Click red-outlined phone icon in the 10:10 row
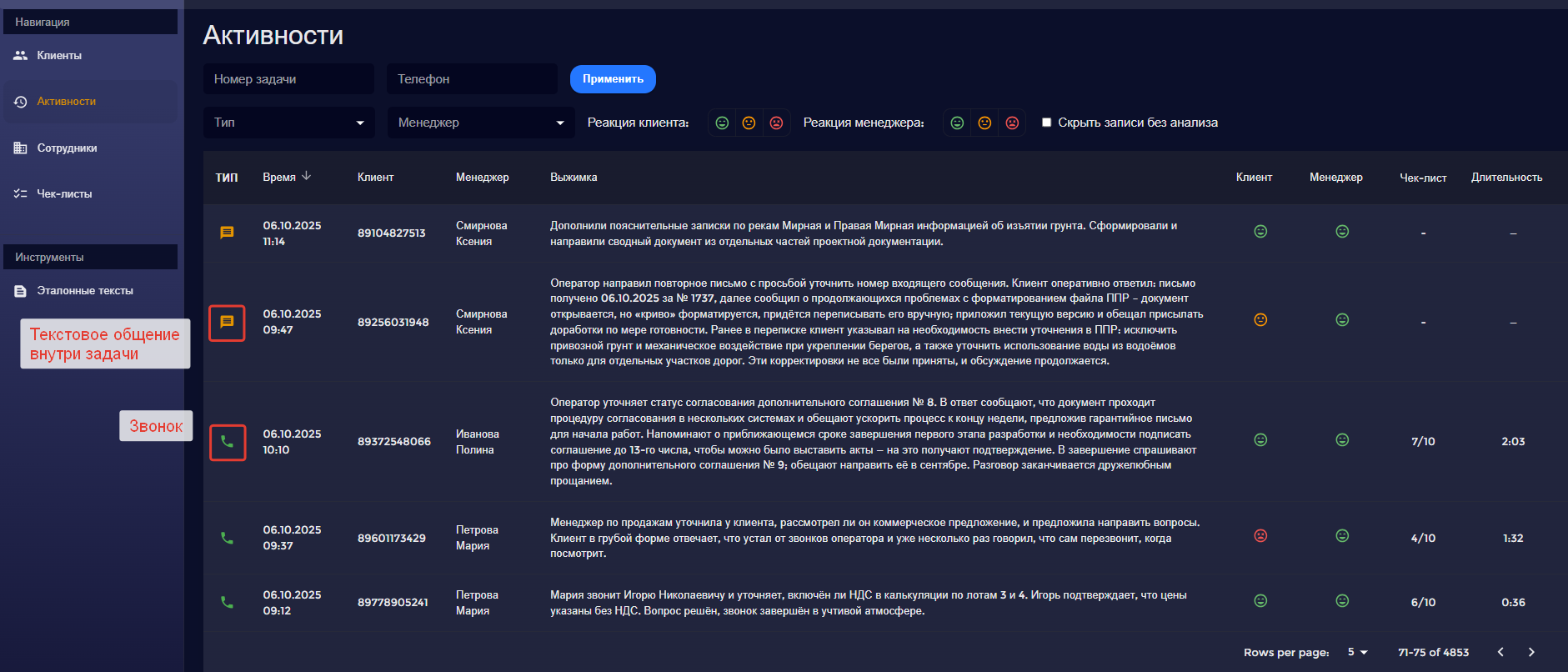This screenshot has width=1568, height=672. [x=227, y=442]
